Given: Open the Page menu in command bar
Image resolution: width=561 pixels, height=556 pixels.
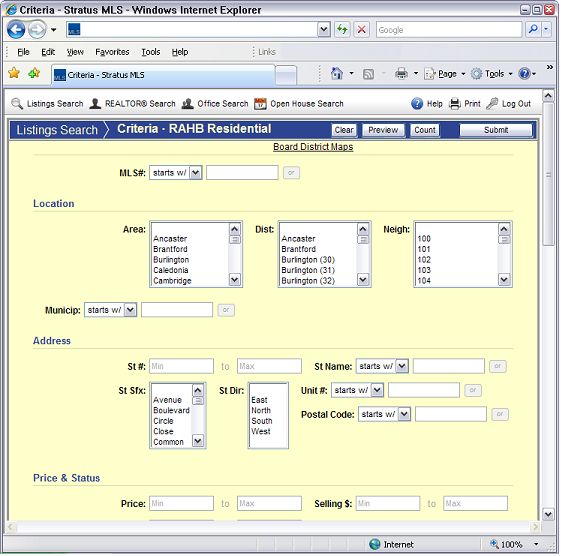Looking at the screenshot, I should [x=444, y=74].
